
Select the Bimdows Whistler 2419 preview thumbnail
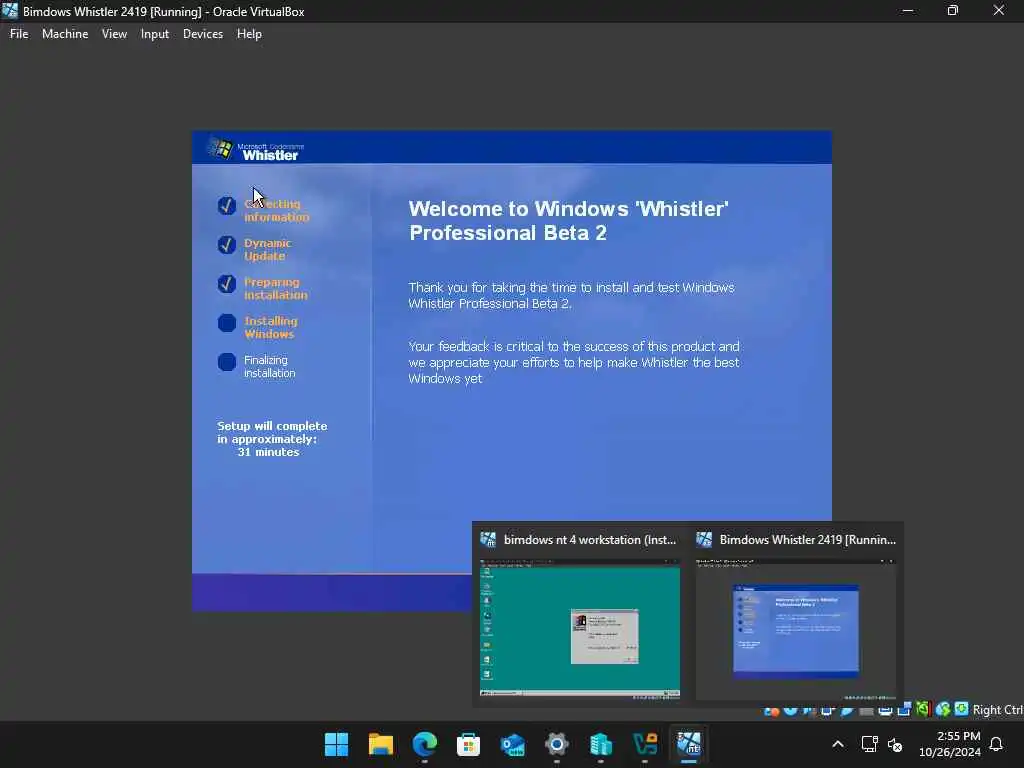click(796, 628)
